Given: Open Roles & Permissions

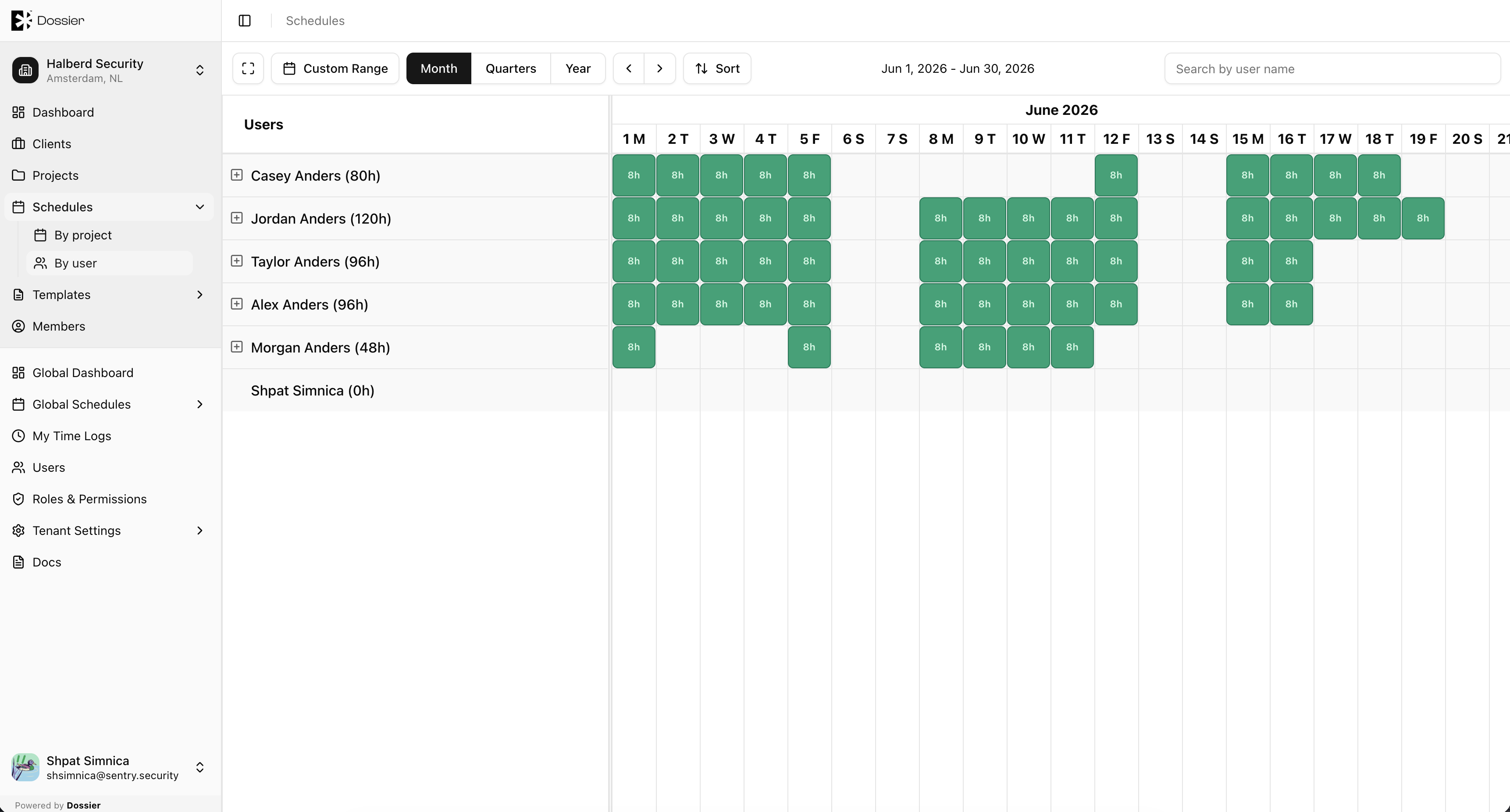Looking at the screenshot, I should (109, 499).
